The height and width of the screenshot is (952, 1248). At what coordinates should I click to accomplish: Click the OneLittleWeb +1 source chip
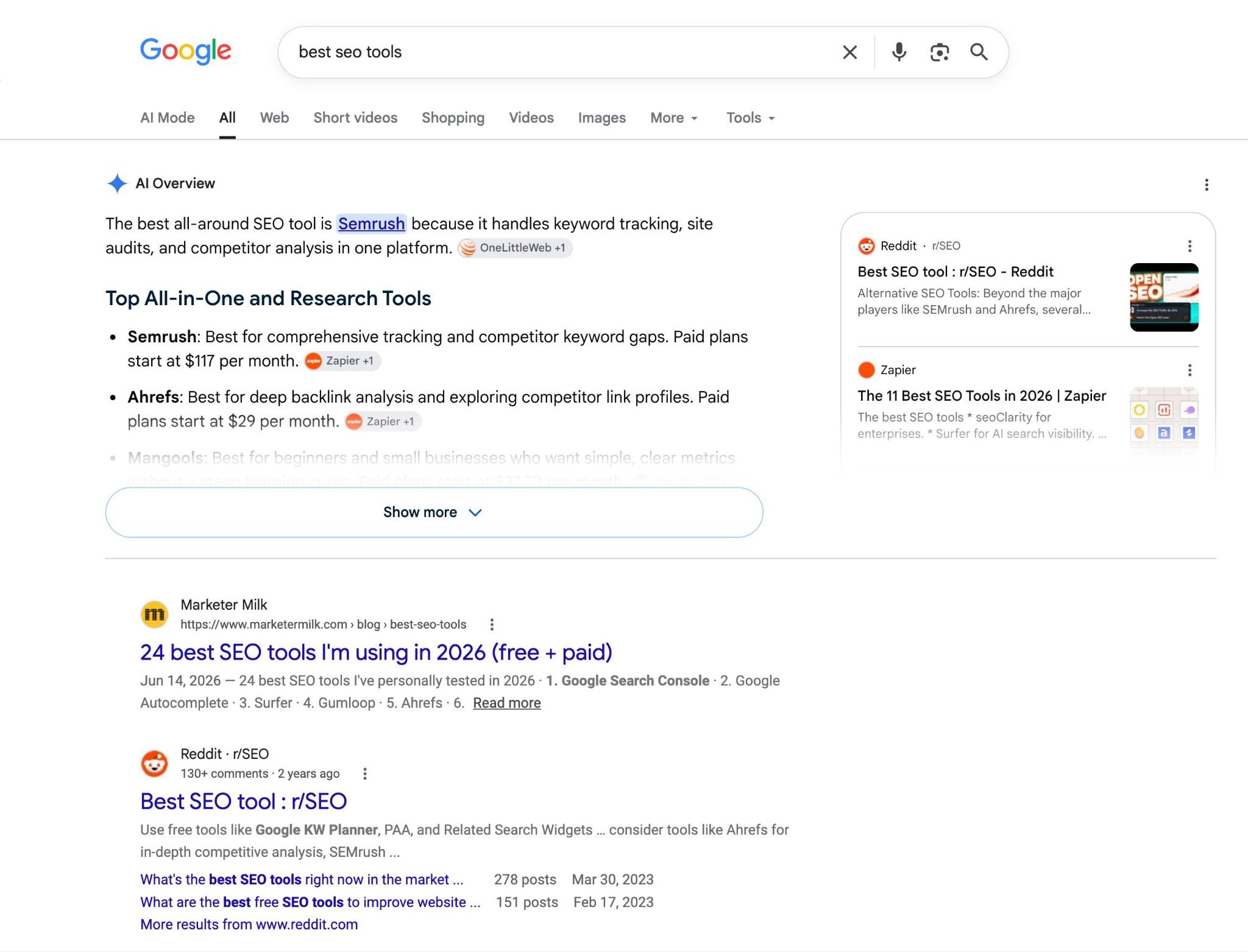[515, 248]
